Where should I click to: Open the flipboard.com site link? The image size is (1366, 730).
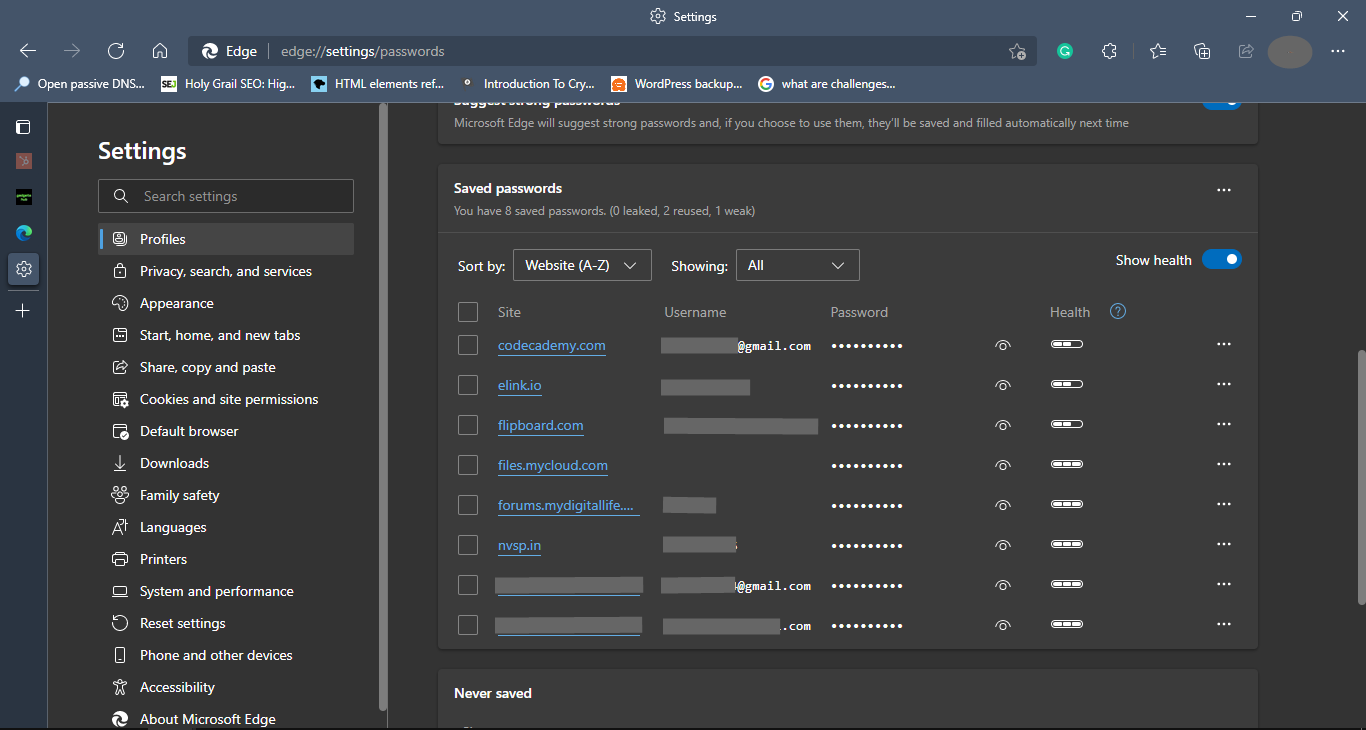coord(541,425)
